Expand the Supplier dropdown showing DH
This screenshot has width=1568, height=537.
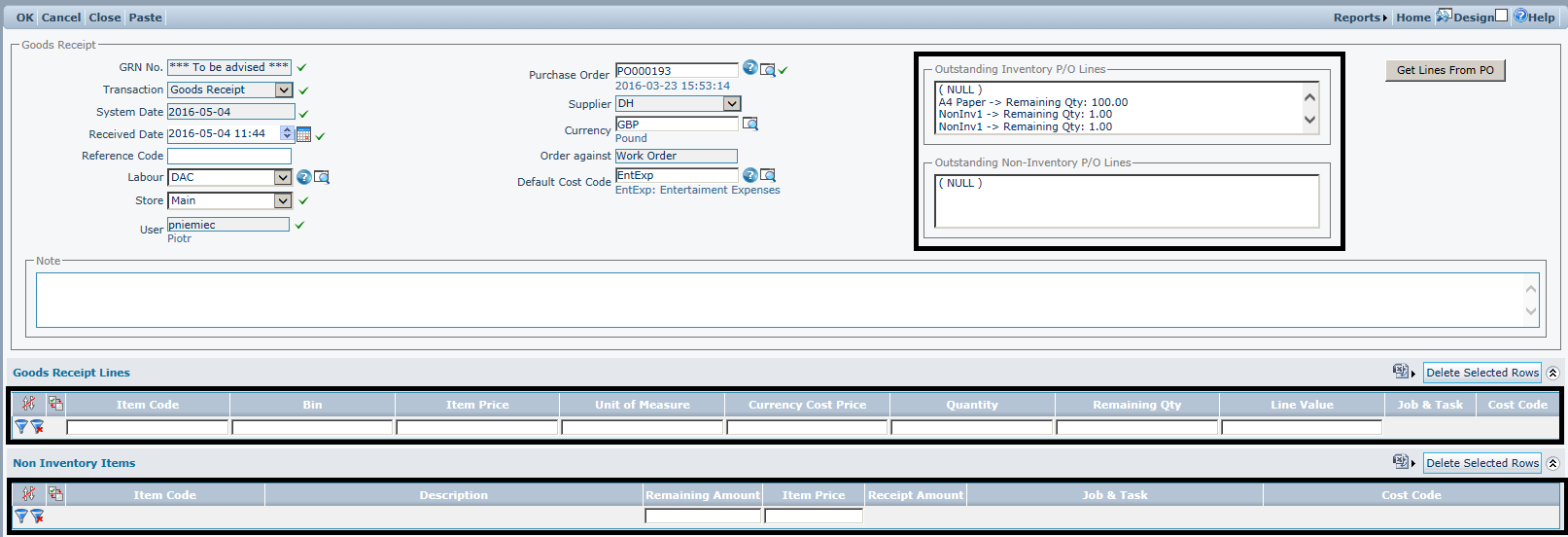[x=732, y=103]
